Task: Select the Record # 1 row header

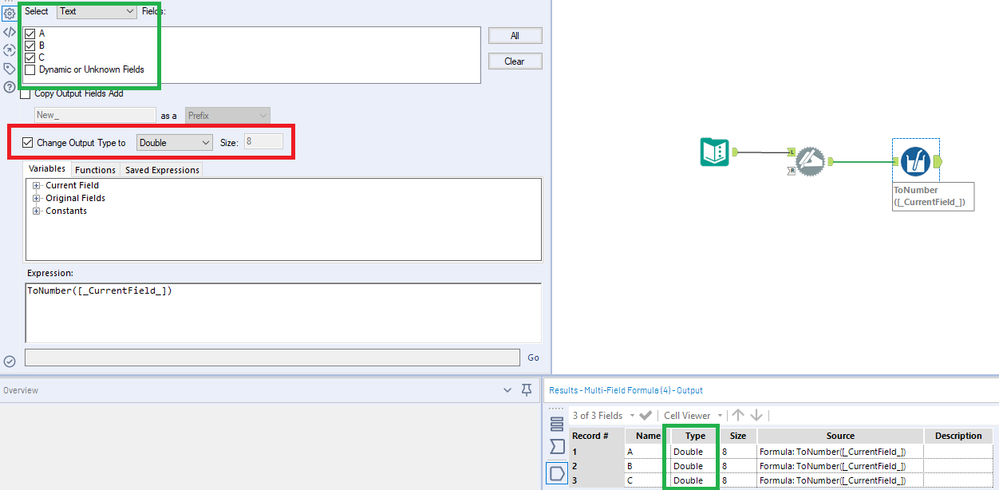Action: (x=596, y=451)
